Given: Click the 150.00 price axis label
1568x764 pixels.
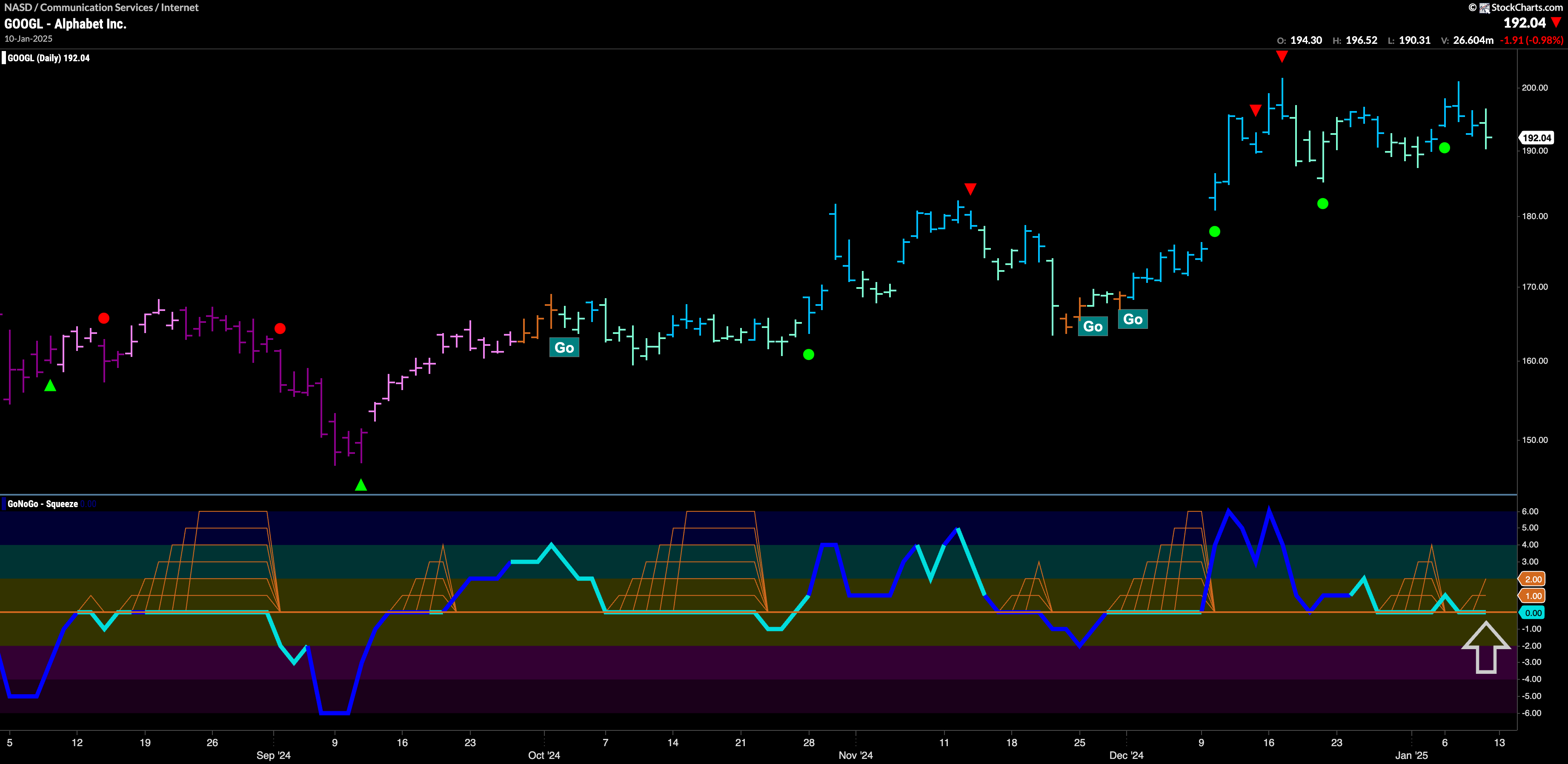Looking at the screenshot, I should pyautogui.click(x=1534, y=440).
